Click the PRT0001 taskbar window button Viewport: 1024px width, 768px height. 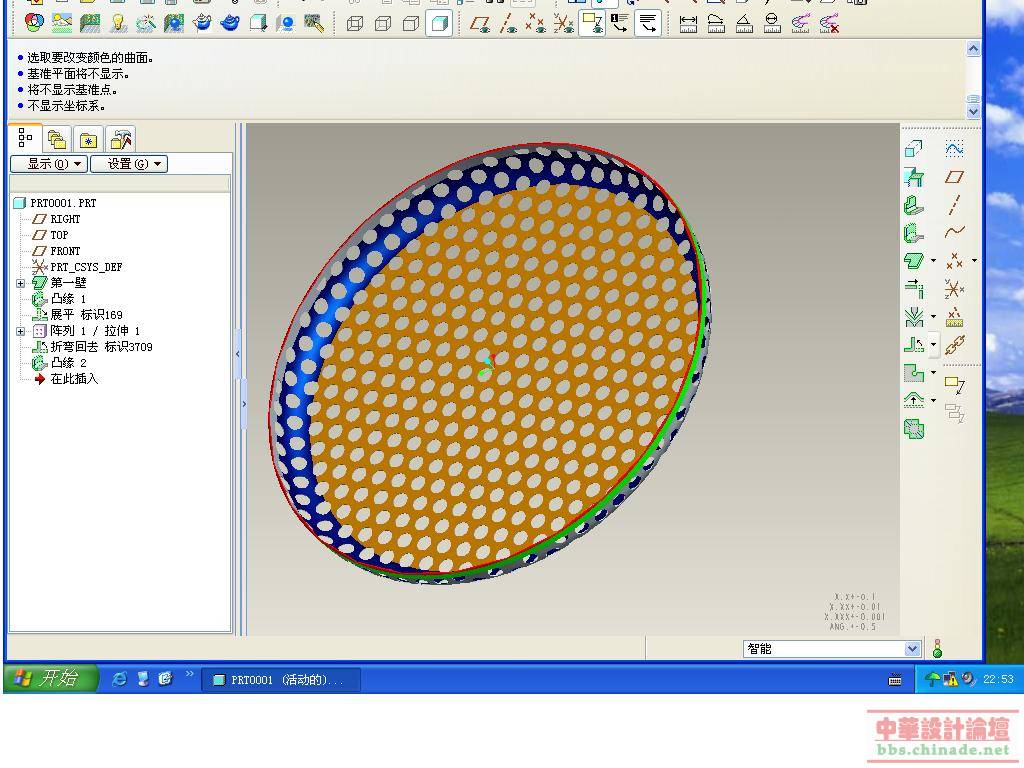coord(280,680)
